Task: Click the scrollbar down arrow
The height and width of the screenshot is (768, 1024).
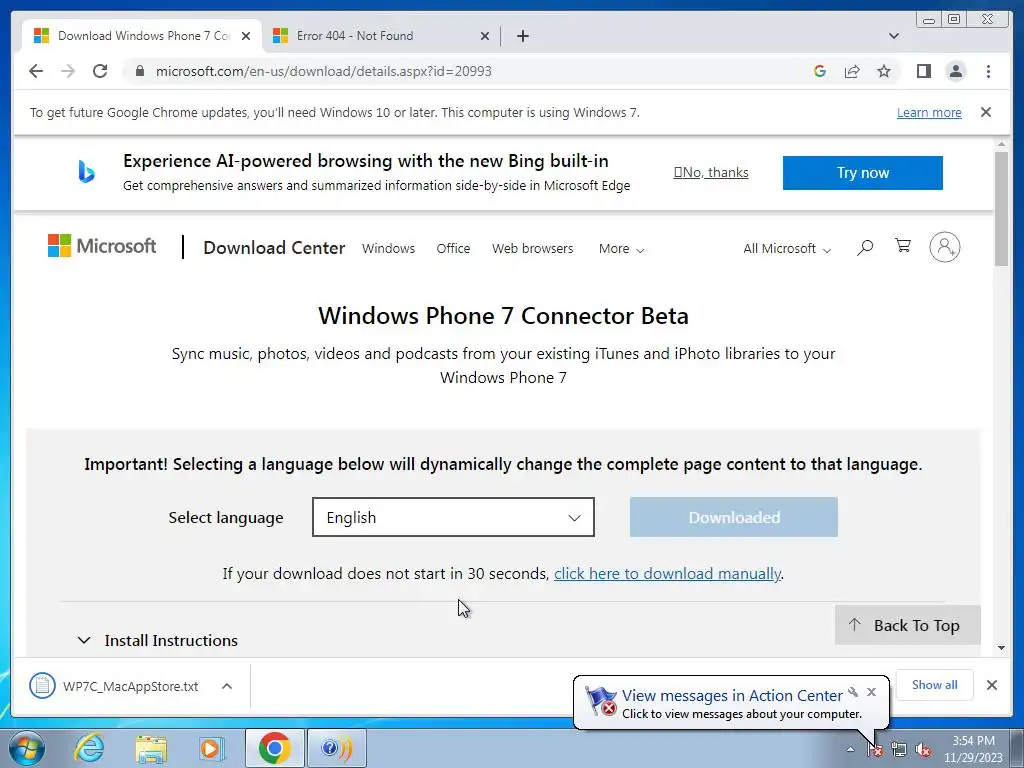Action: coord(1001,648)
